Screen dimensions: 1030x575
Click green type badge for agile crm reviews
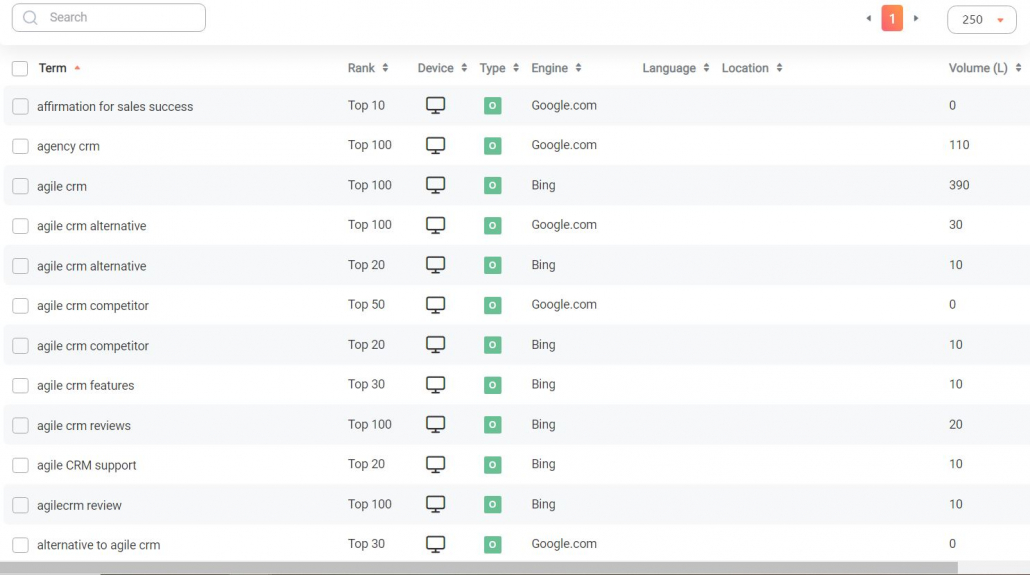(x=493, y=425)
